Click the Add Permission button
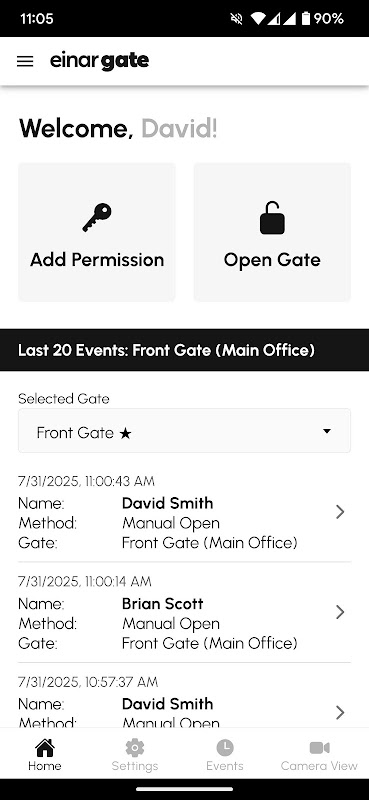The width and height of the screenshot is (369, 800). click(x=97, y=232)
